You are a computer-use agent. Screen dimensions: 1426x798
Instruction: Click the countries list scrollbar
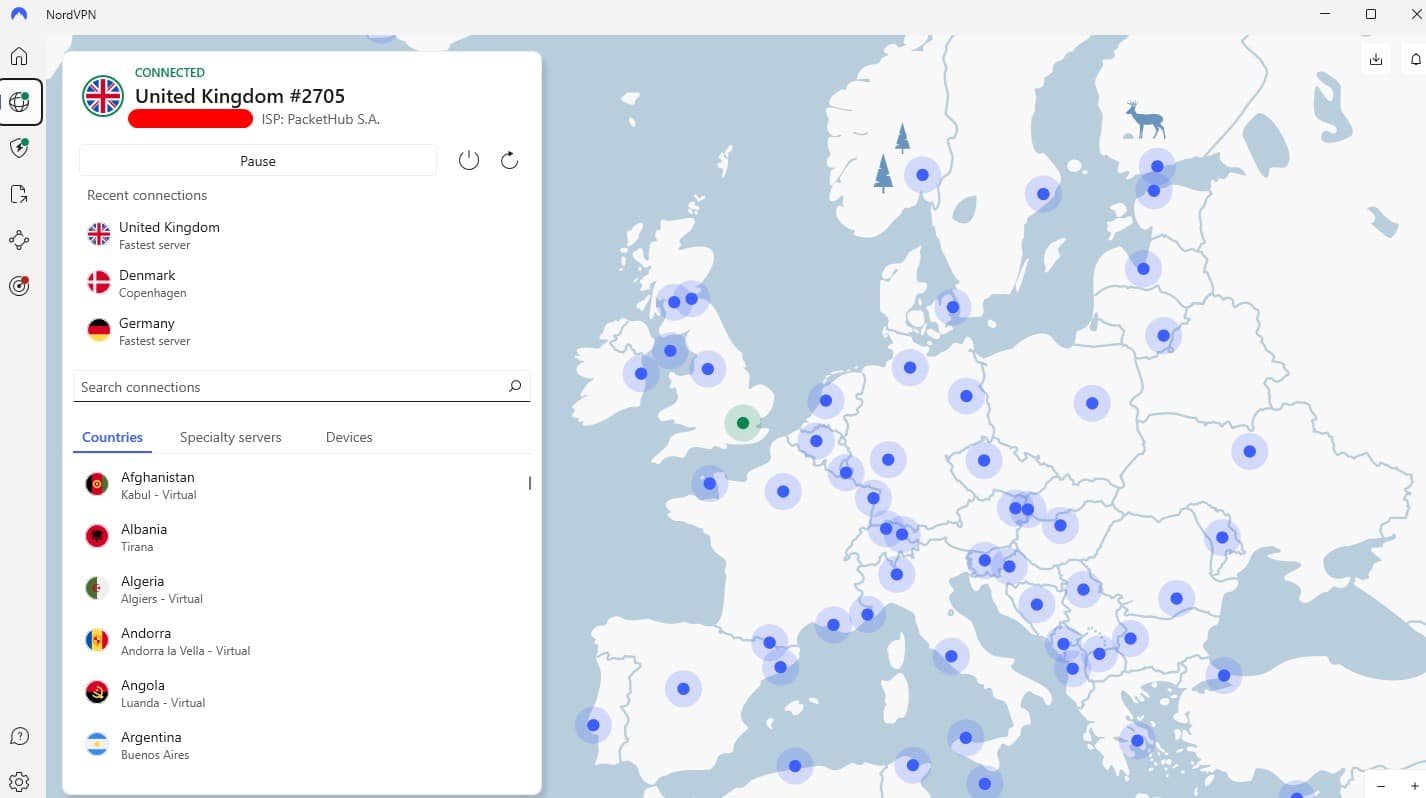tap(529, 483)
